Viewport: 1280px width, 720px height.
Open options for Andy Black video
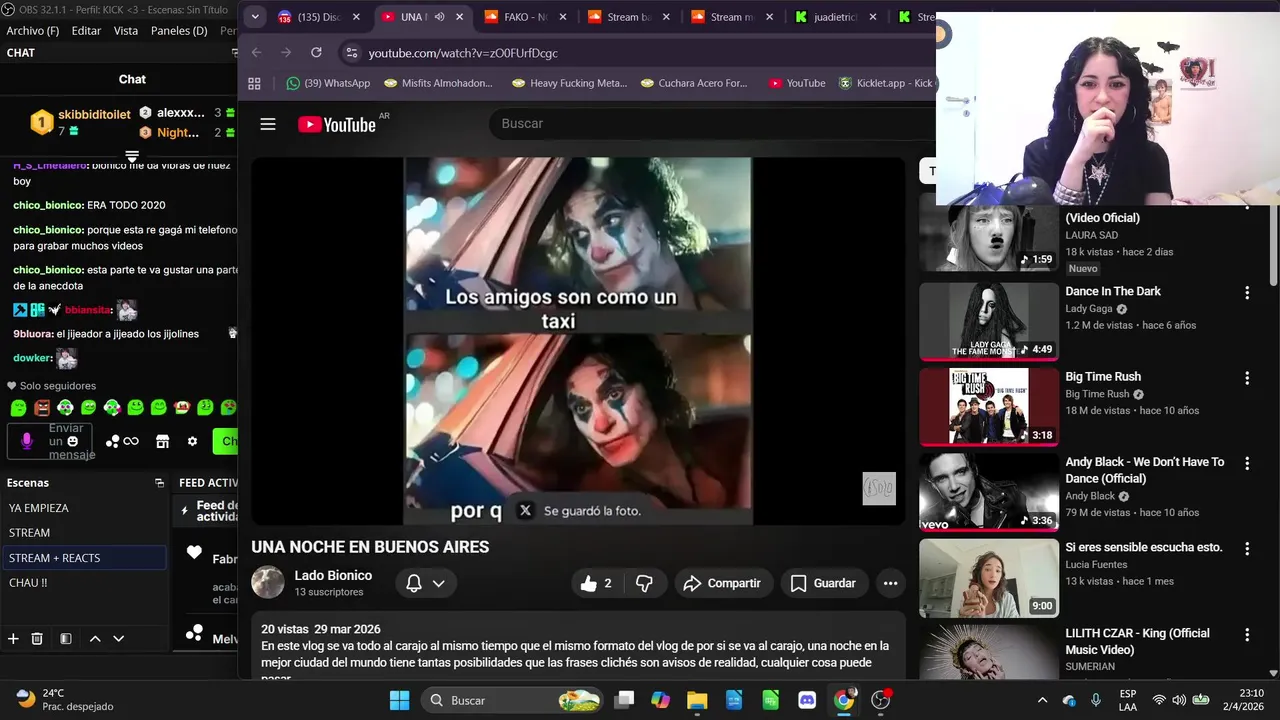tap(1247, 463)
